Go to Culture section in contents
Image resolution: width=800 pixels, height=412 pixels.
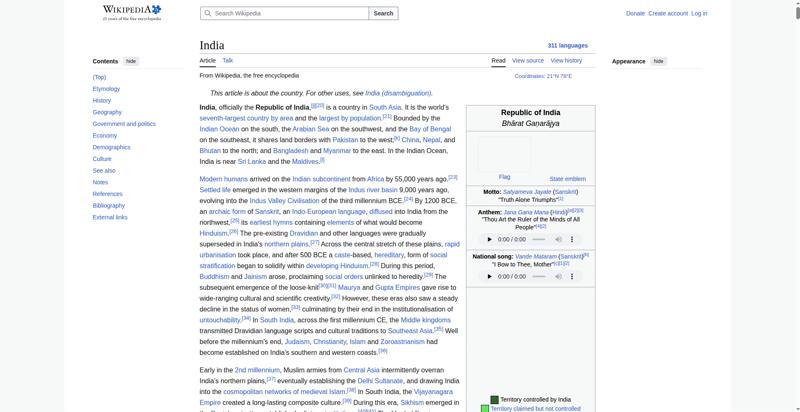(x=102, y=159)
